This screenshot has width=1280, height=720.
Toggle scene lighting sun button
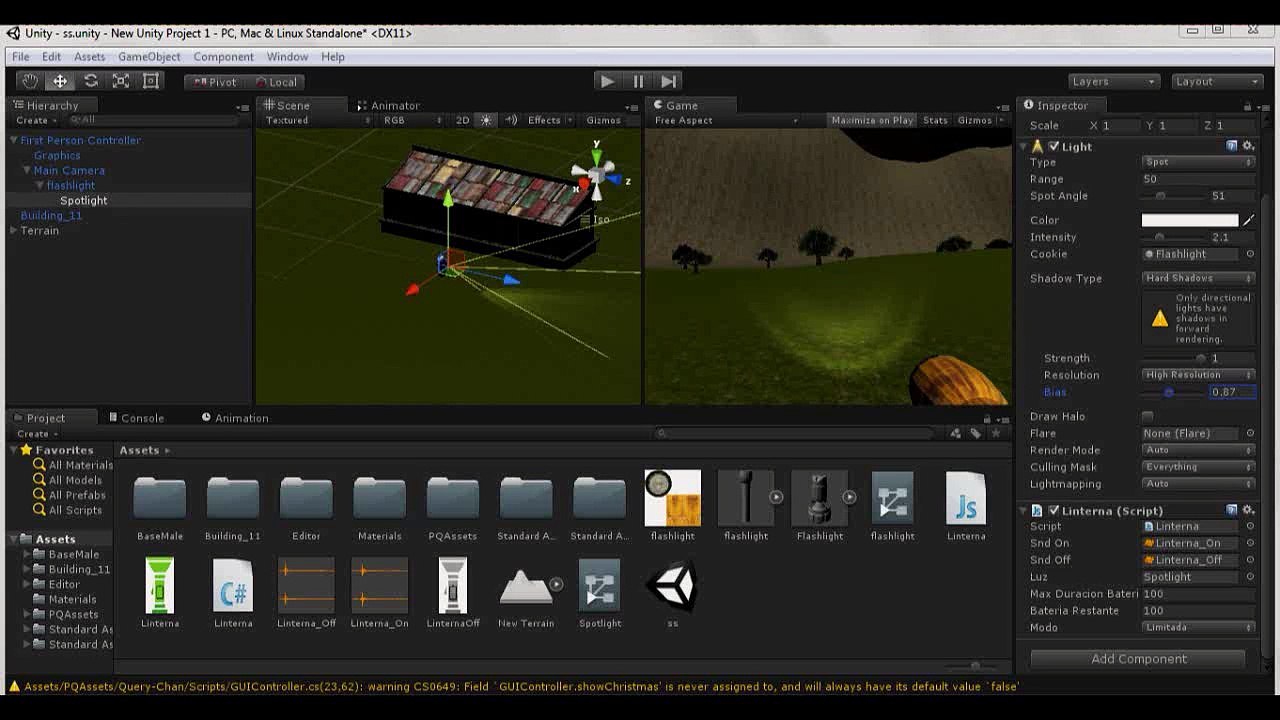click(487, 120)
